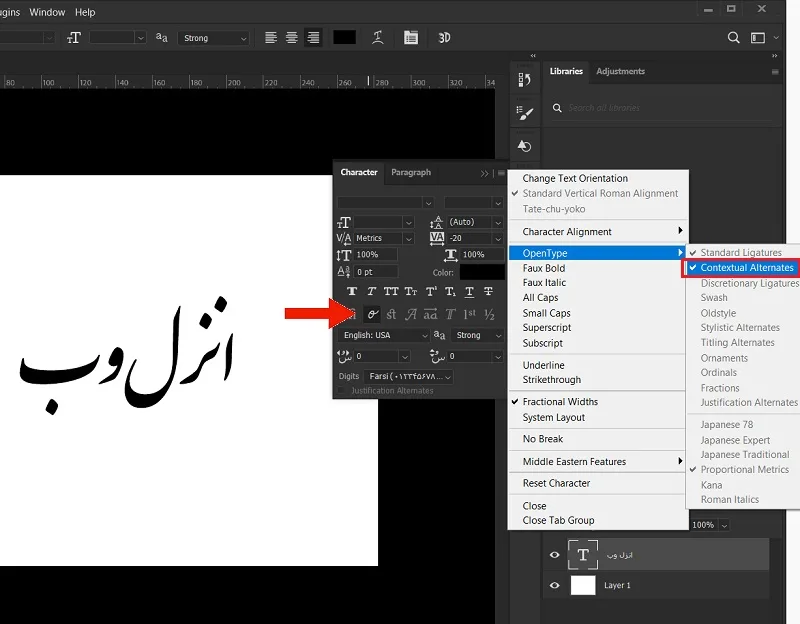Viewport: 800px width, 624px height.
Task: Choose Change Text Orientation
Action: 575,179
